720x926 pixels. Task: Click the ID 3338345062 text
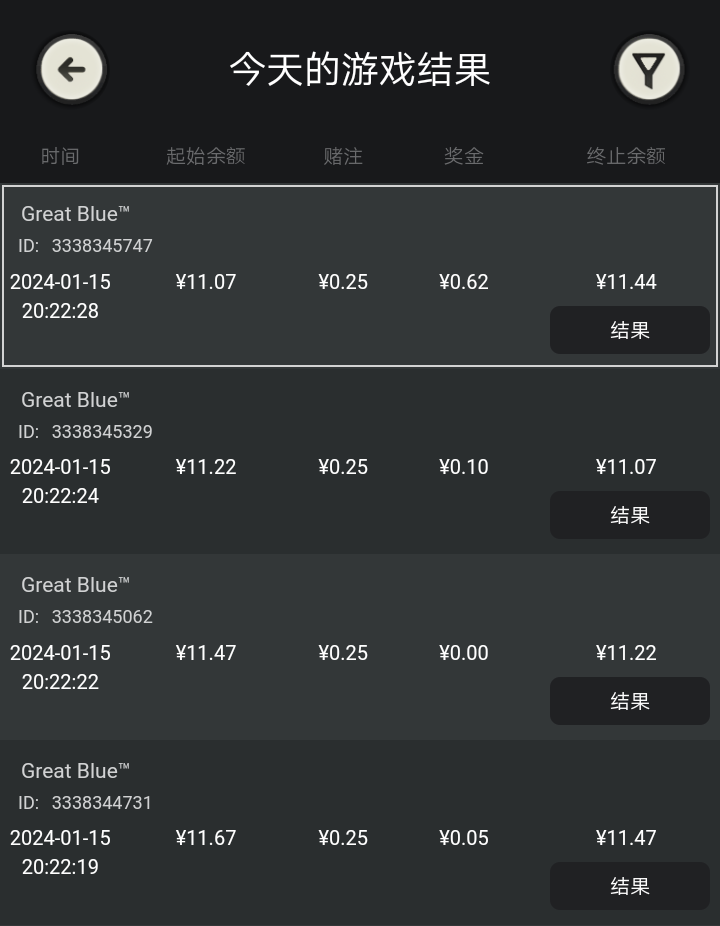coord(86,617)
